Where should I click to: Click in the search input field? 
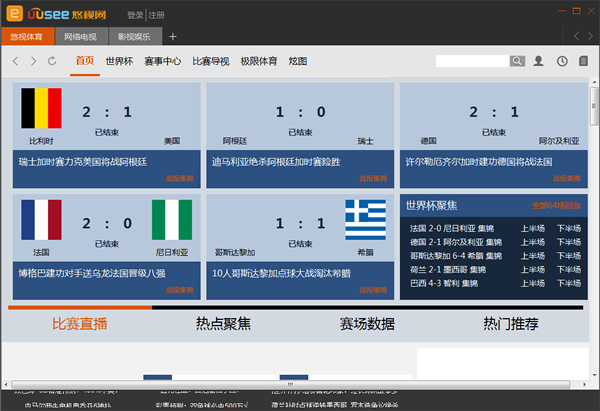472,61
